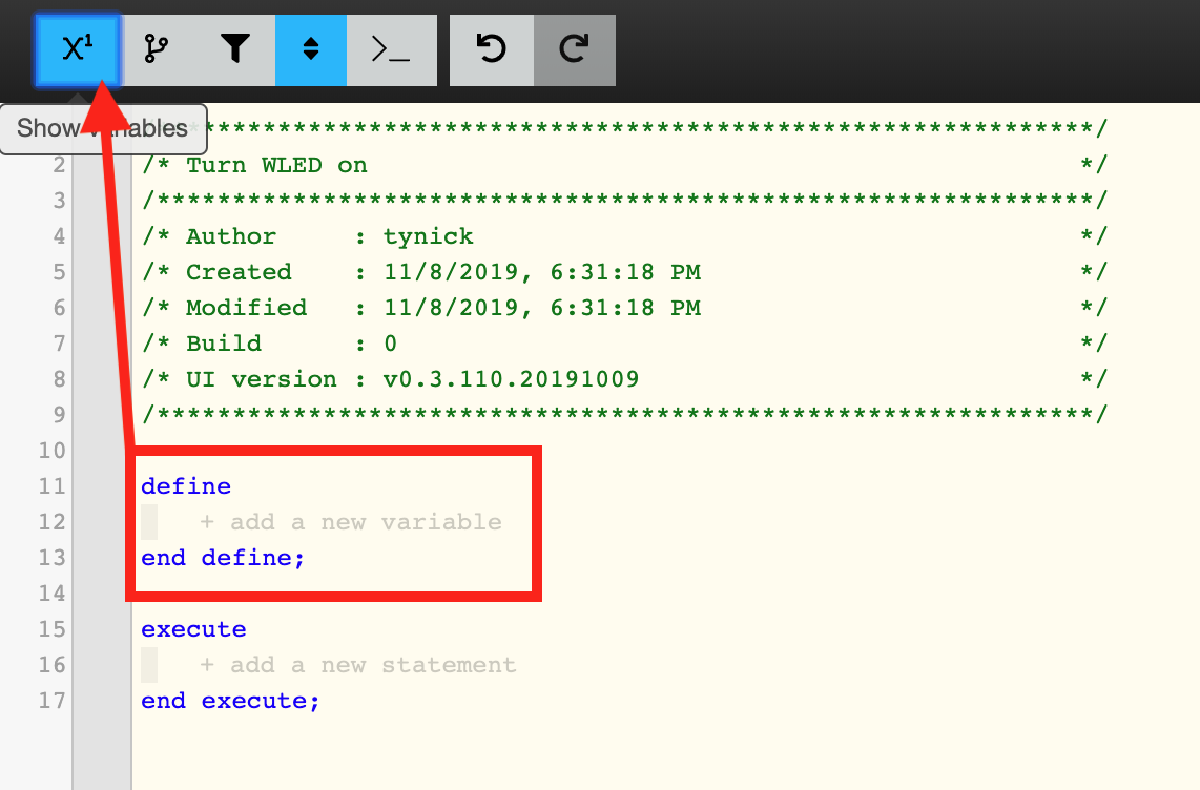Select the 'end execute;' line
Image resolution: width=1200 pixels, height=790 pixels.
point(230,701)
